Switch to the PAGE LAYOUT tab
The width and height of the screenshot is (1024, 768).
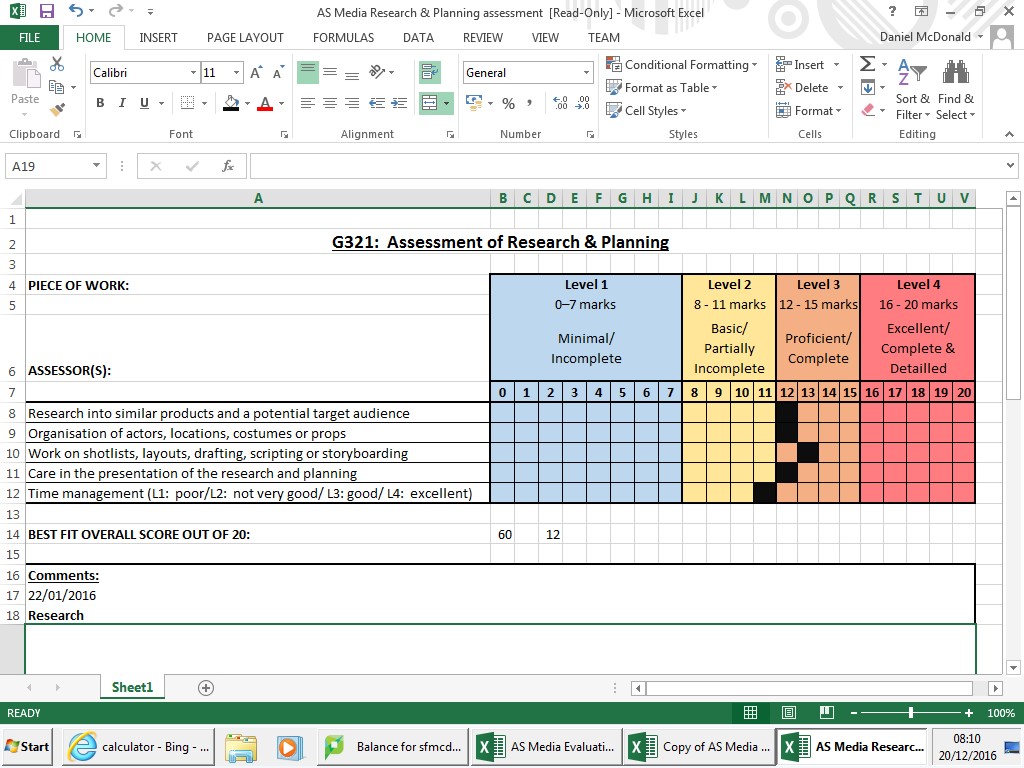tap(245, 37)
